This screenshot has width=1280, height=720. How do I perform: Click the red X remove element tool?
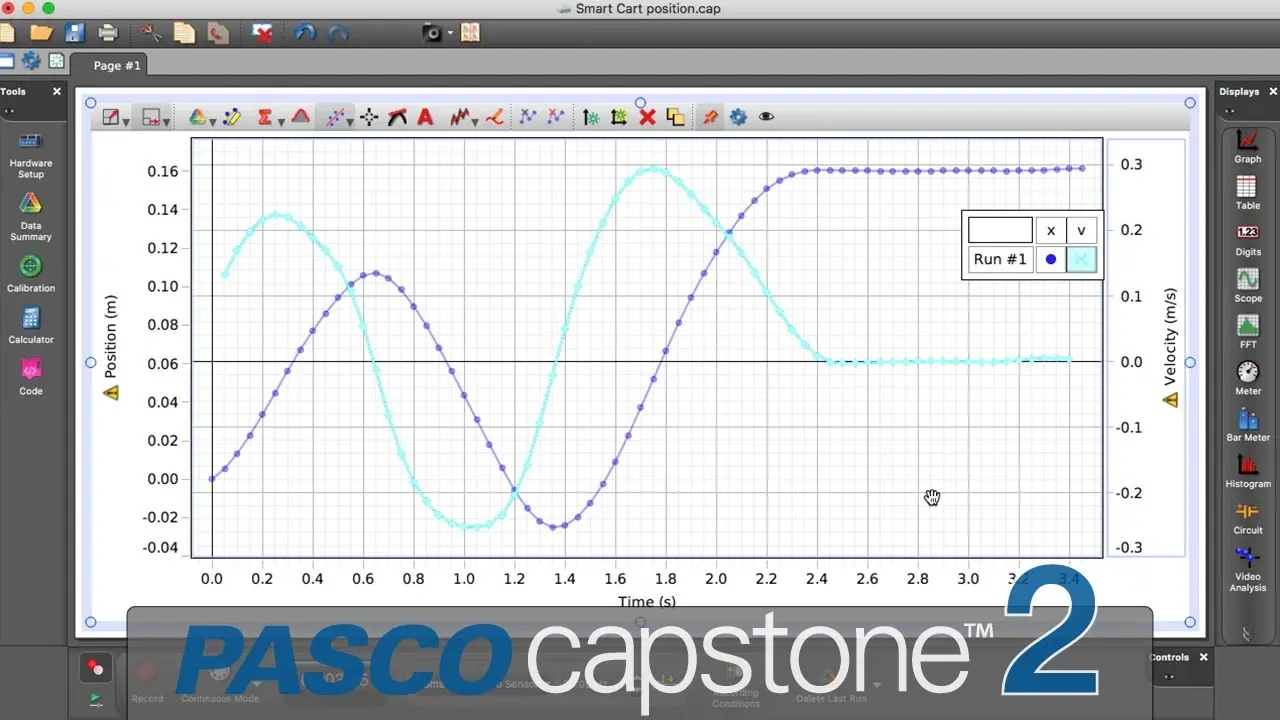tap(647, 117)
